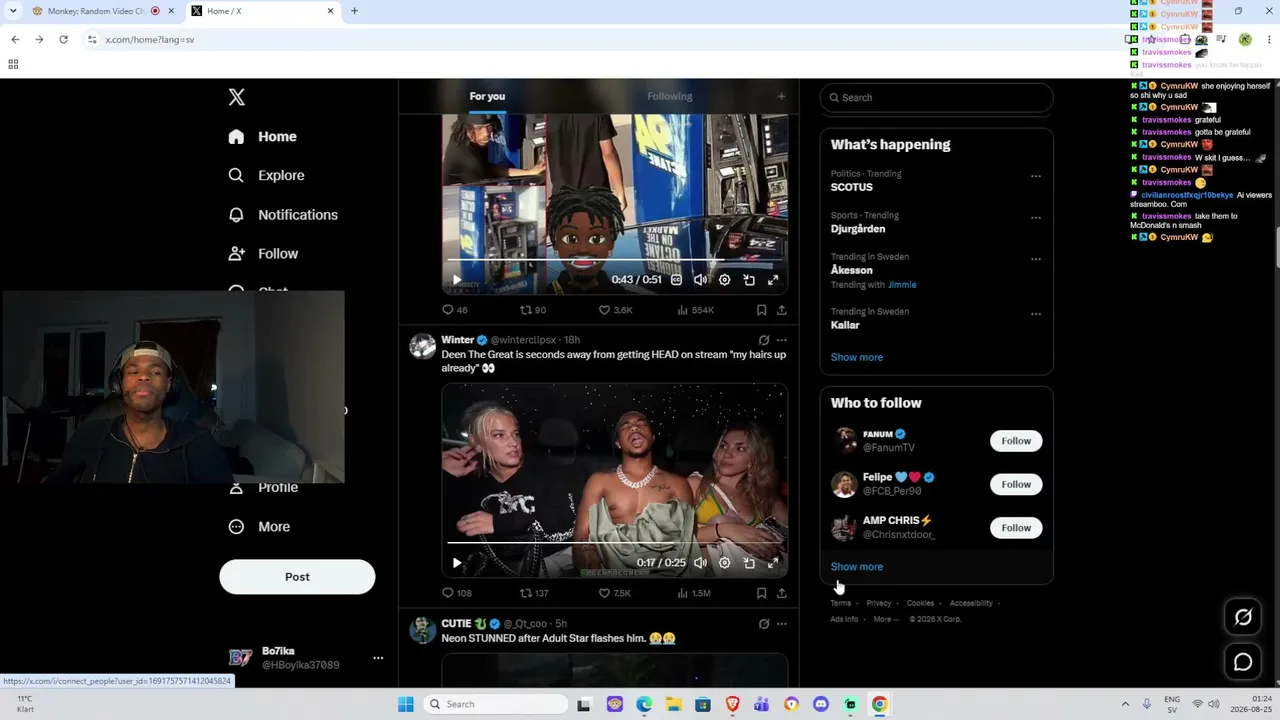Reply to the post with 46 replies
1280x720 pixels.
(x=455, y=310)
